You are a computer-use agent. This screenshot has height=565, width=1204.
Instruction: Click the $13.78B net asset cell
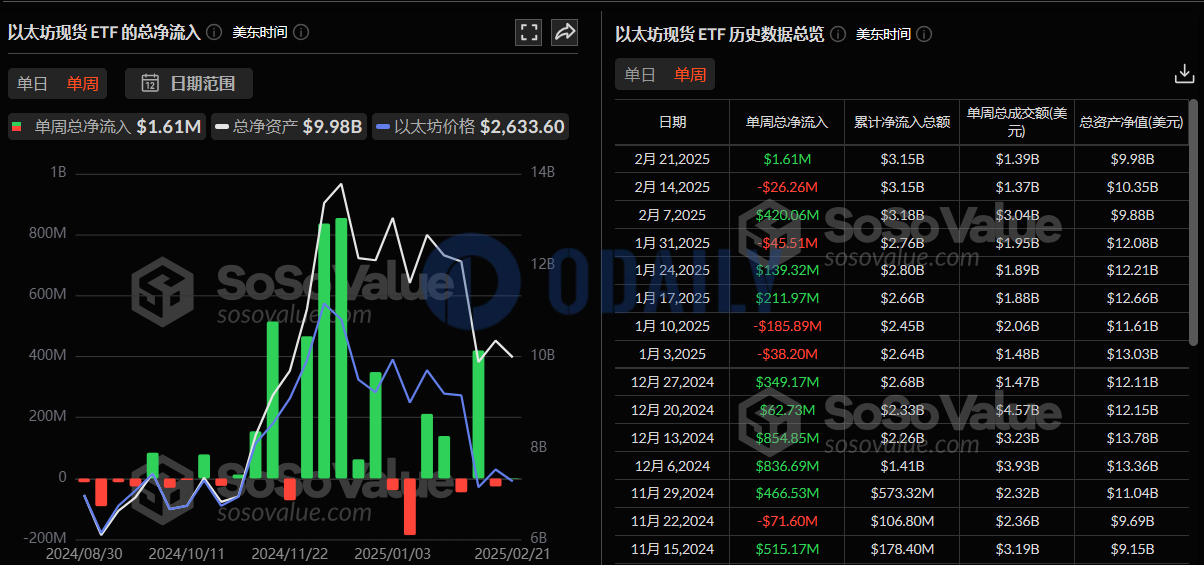pos(1131,438)
